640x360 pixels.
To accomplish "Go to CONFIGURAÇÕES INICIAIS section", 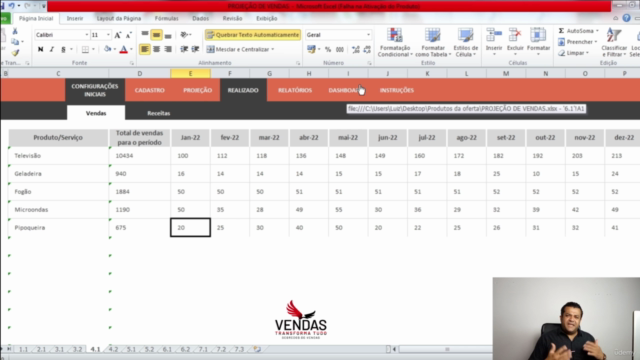I will 95,90.
